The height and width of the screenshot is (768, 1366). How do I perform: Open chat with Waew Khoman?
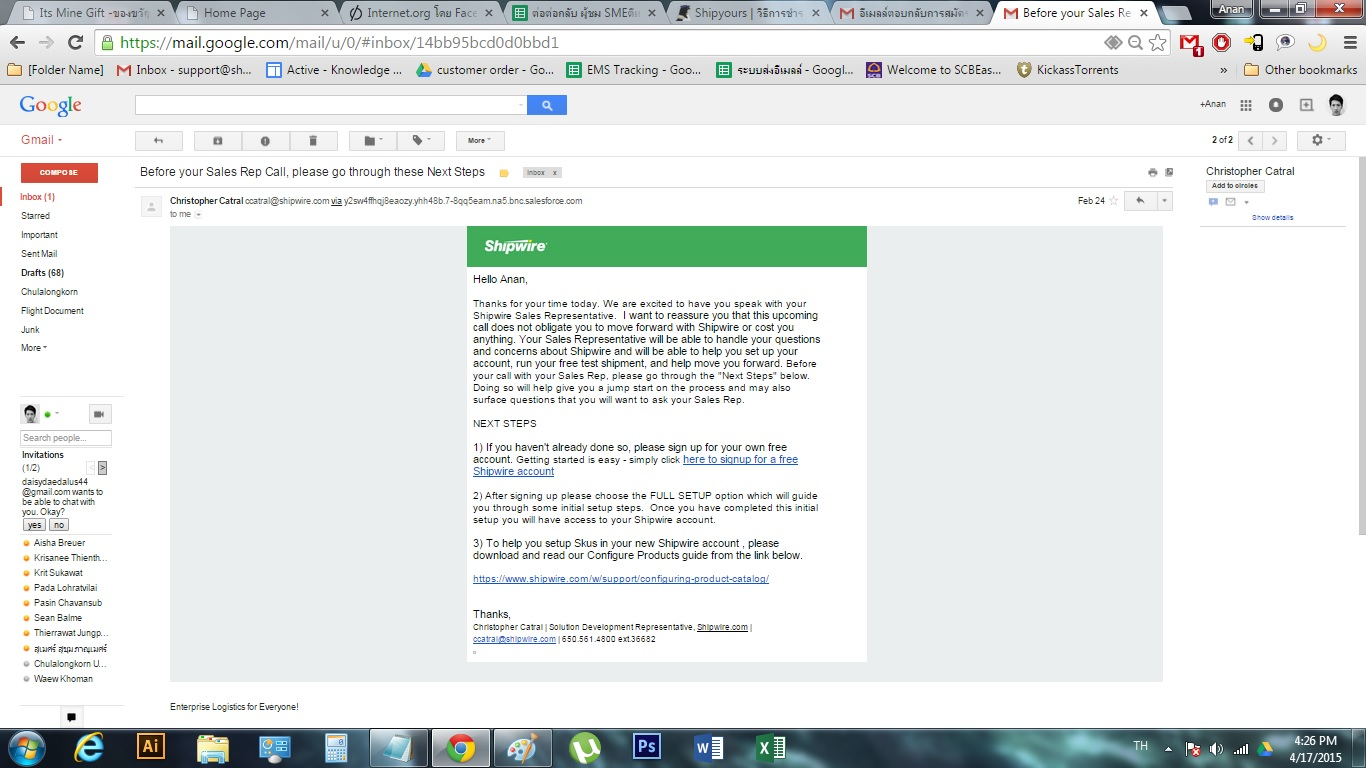[63, 679]
